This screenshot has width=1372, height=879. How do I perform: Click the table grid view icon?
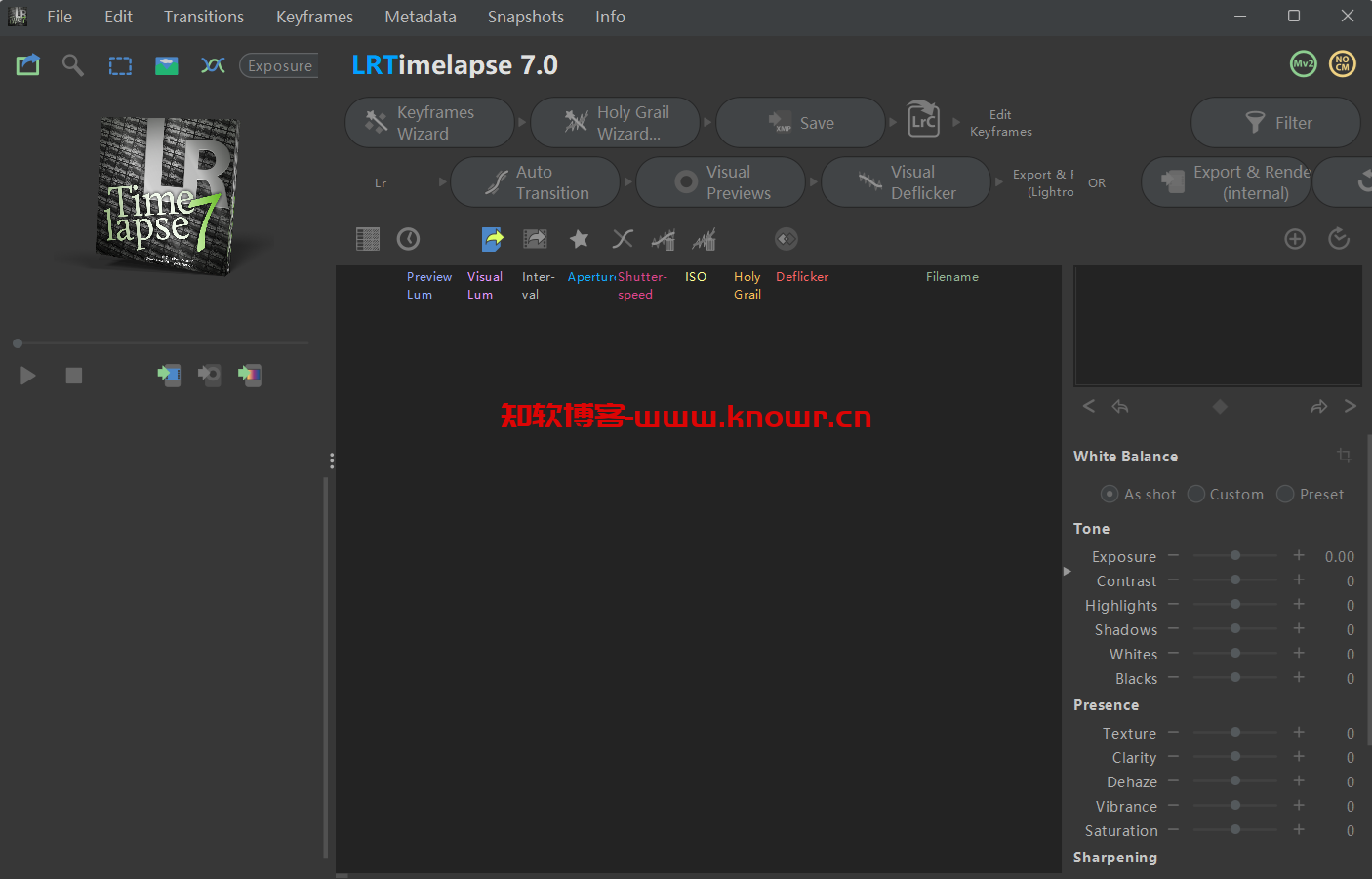368,239
